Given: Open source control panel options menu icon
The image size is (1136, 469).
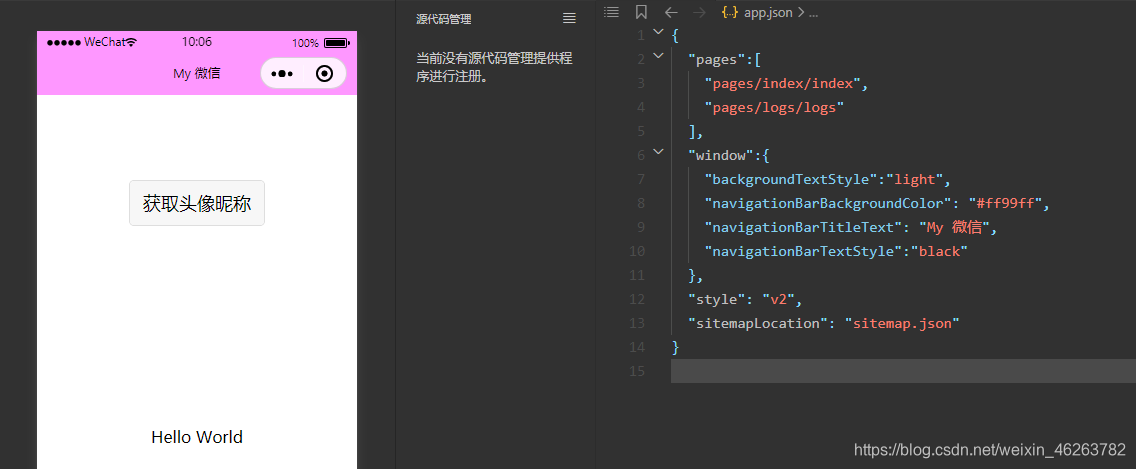Looking at the screenshot, I should [x=569, y=19].
